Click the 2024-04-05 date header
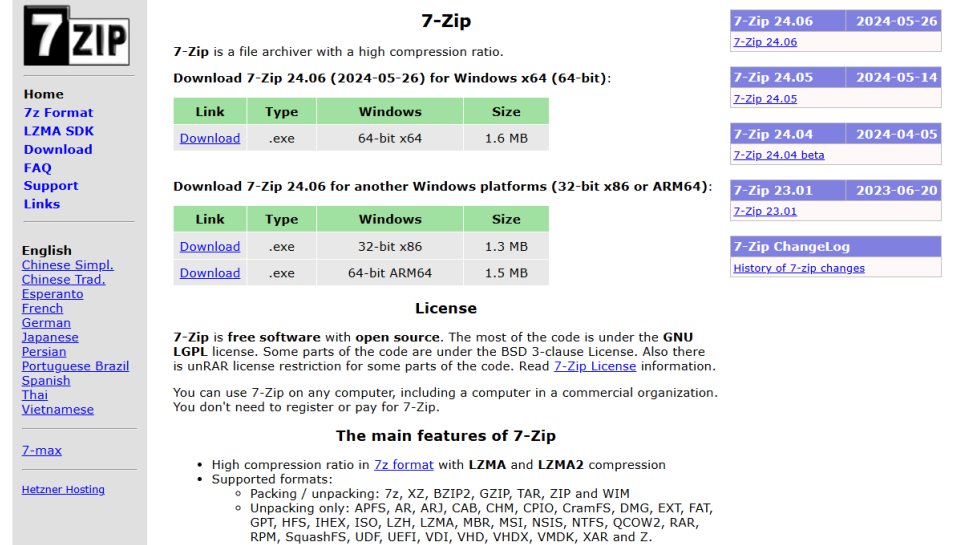 click(x=893, y=134)
